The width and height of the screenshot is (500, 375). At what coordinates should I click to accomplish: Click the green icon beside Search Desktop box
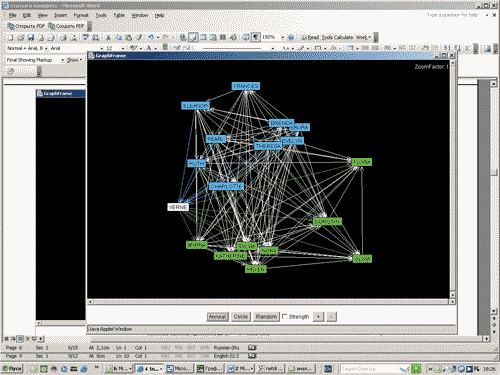coord(416,369)
